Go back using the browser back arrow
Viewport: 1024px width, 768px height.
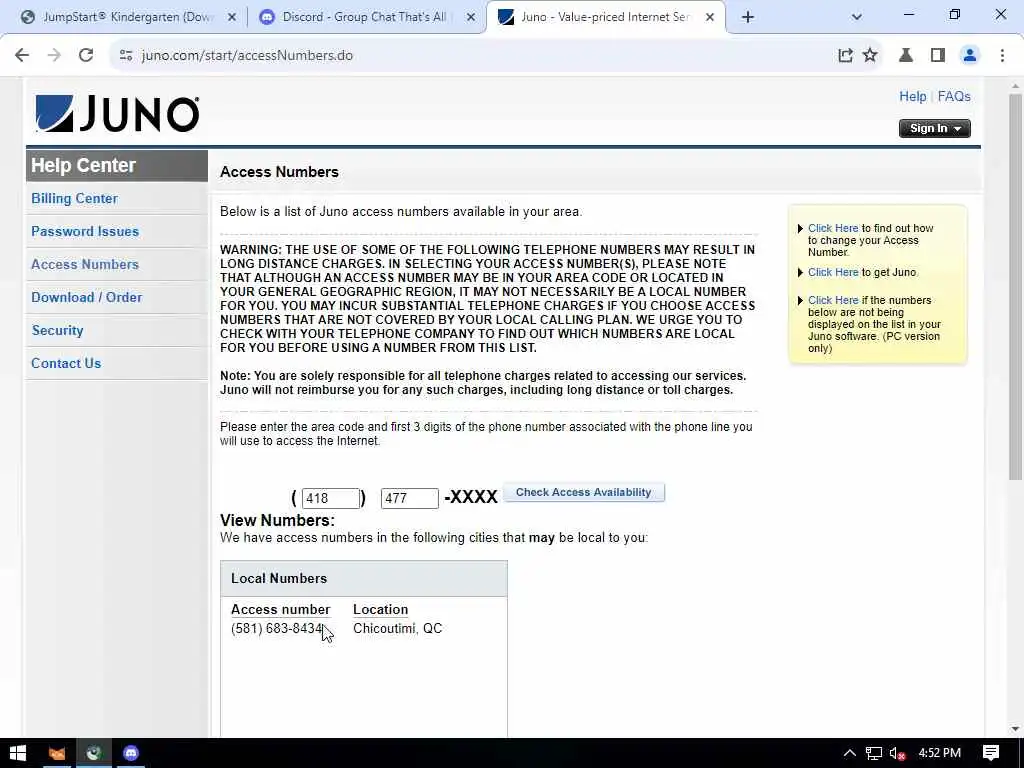pos(22,56)
